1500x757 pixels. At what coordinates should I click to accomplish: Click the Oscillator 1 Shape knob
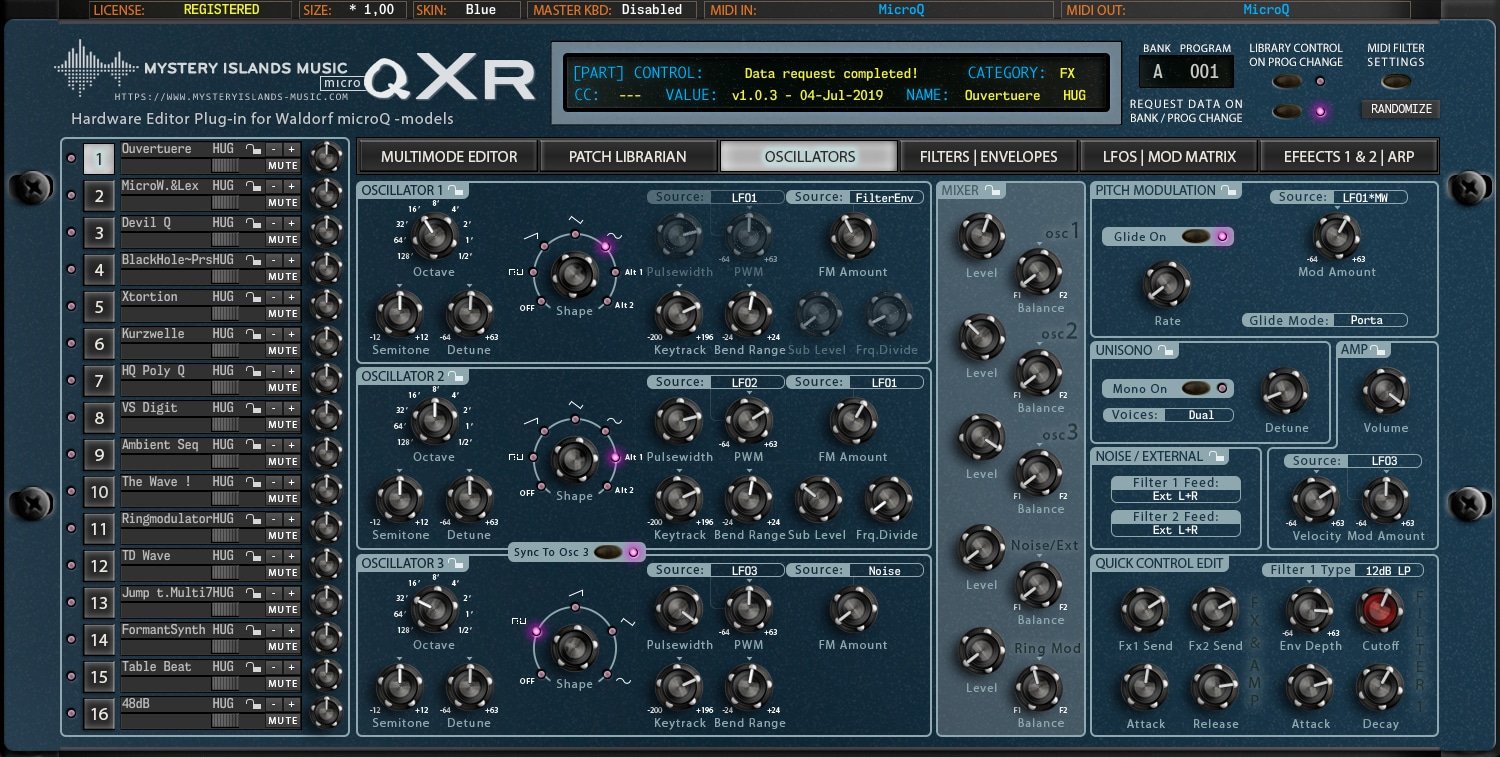click(575, 273)
